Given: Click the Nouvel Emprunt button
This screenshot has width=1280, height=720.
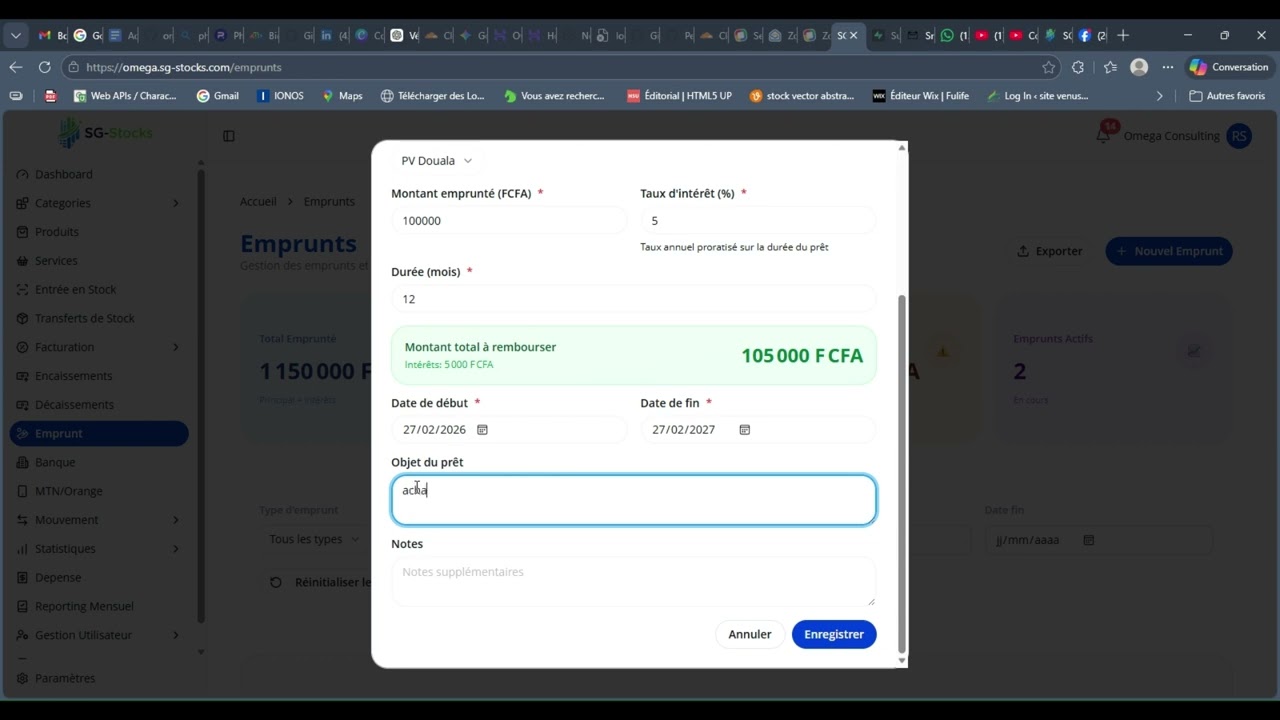Looking at the screenshot, I should coord(1169,252).
